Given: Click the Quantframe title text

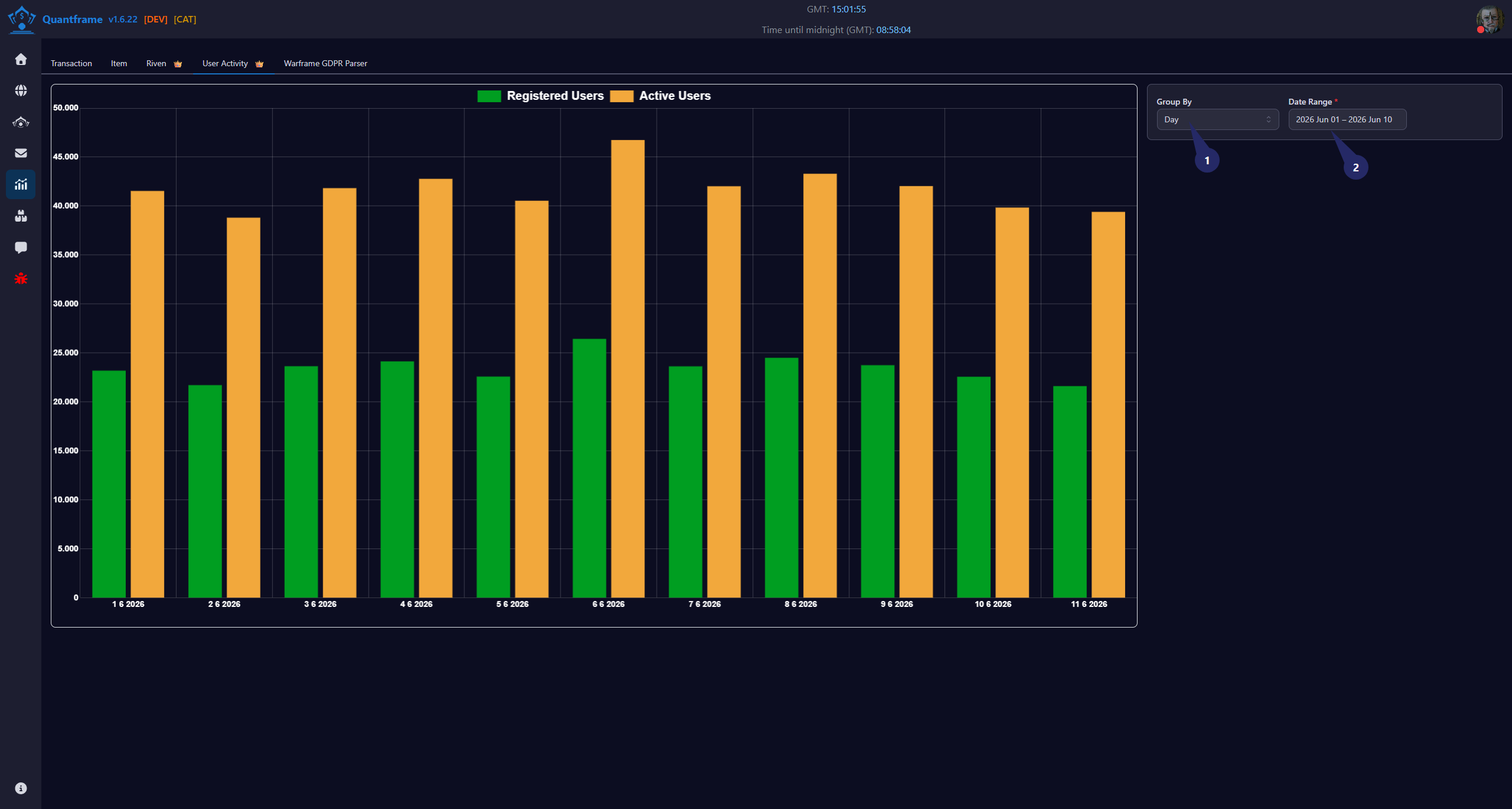Looking at the screenshot, I should (72, 20).
